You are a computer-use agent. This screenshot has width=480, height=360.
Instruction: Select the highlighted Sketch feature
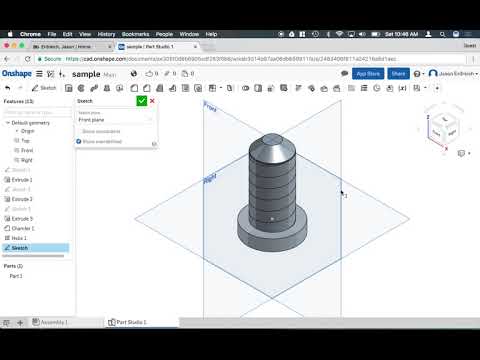coord(36,248)
